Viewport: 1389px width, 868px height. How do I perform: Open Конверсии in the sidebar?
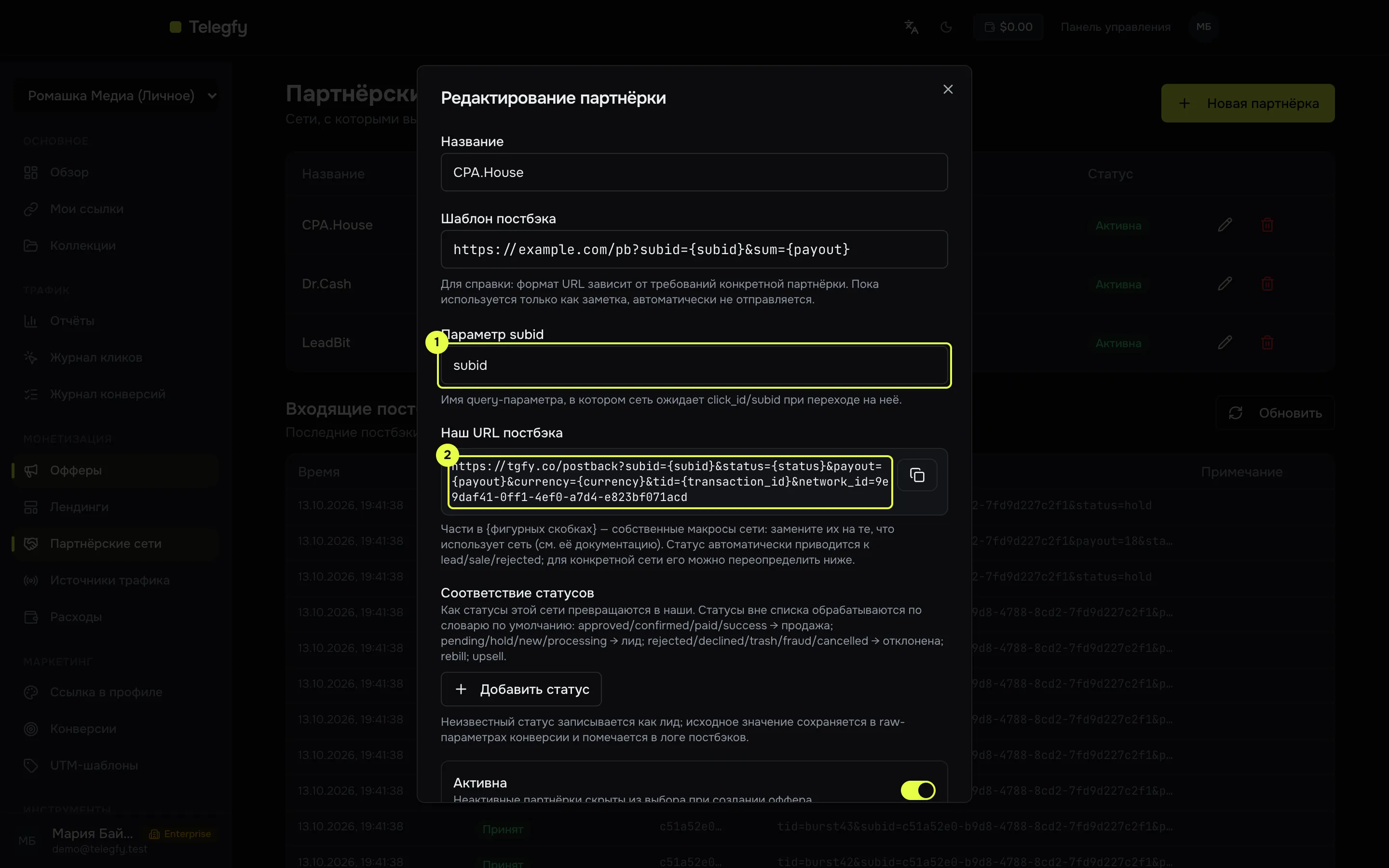(115, 729)
